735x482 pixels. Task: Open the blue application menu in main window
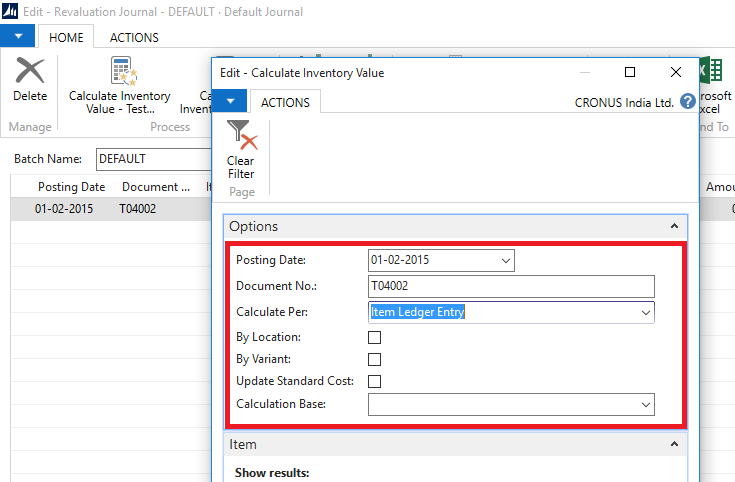point(18,37)
